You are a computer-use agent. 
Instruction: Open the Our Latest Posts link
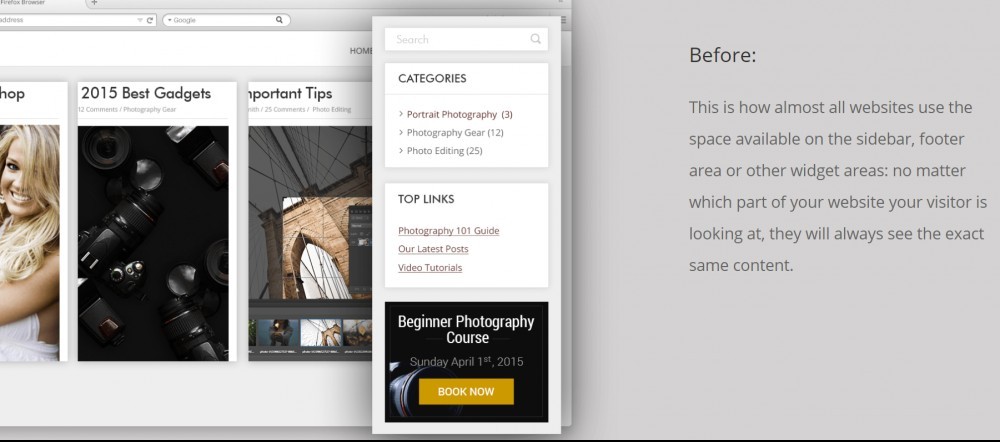[x=433, y=249]
